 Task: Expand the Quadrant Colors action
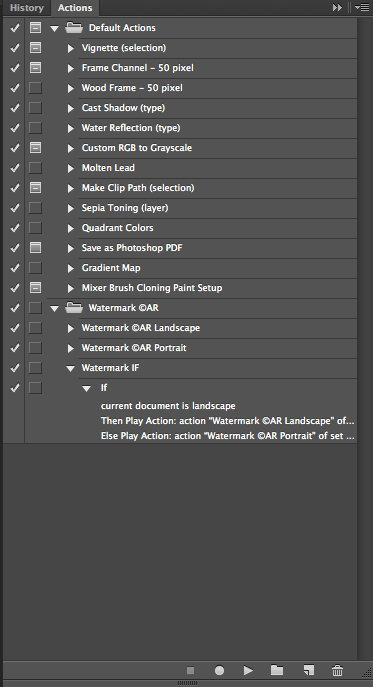tap(71, 228)
